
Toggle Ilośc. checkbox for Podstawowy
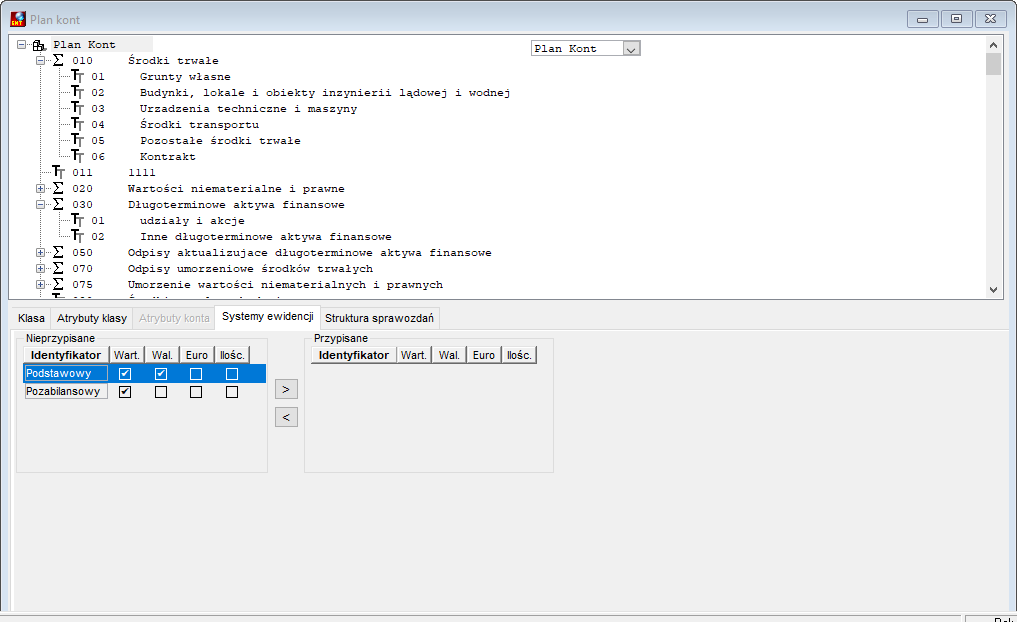232,374
